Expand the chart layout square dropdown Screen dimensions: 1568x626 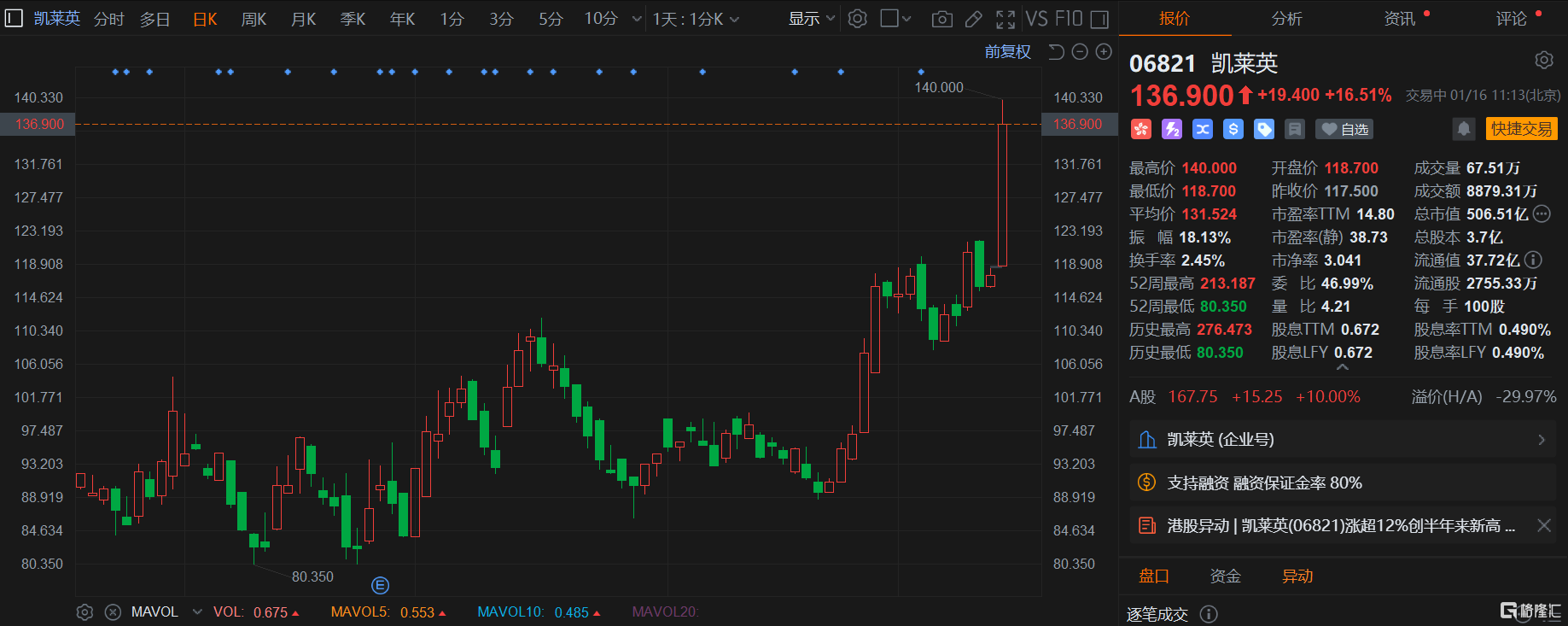coord(895,19)
